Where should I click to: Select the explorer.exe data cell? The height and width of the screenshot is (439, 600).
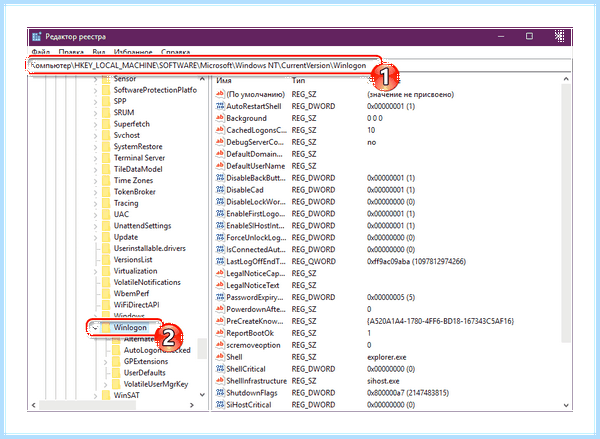coord(387,357)
